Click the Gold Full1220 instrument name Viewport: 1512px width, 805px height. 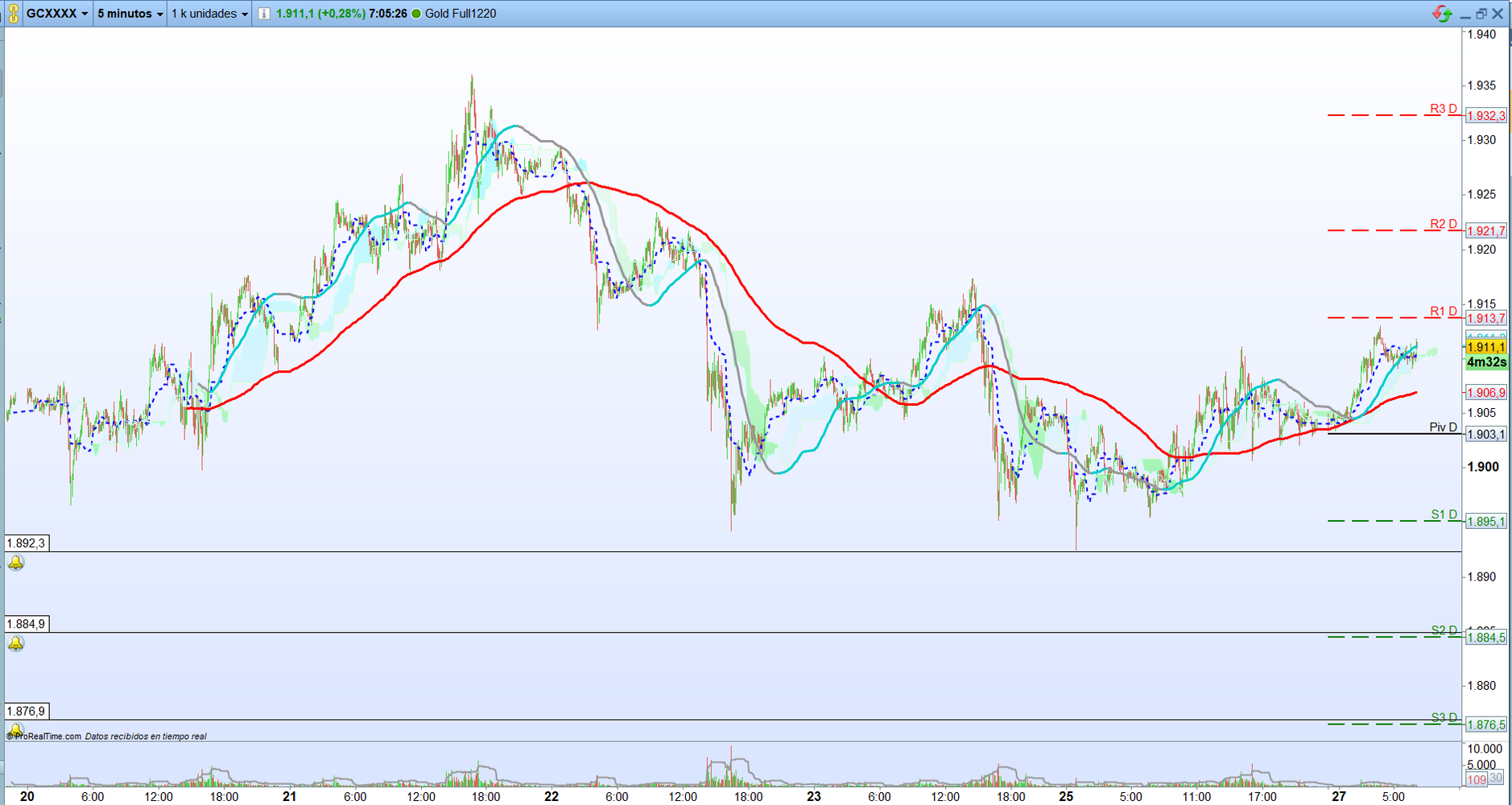coord(461,14)
